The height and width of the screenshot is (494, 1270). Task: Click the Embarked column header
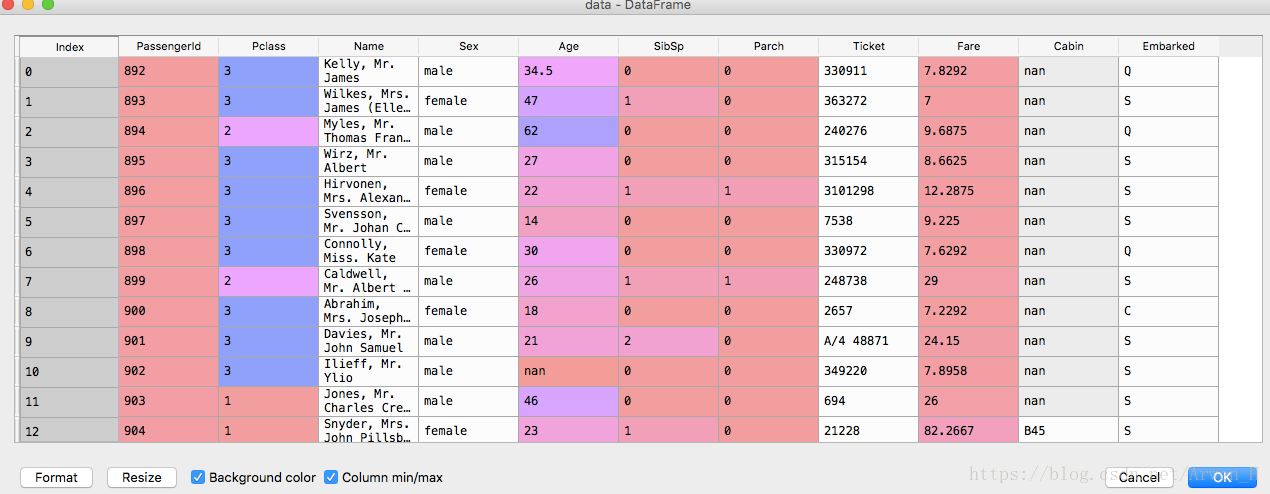coord(1168,46)
